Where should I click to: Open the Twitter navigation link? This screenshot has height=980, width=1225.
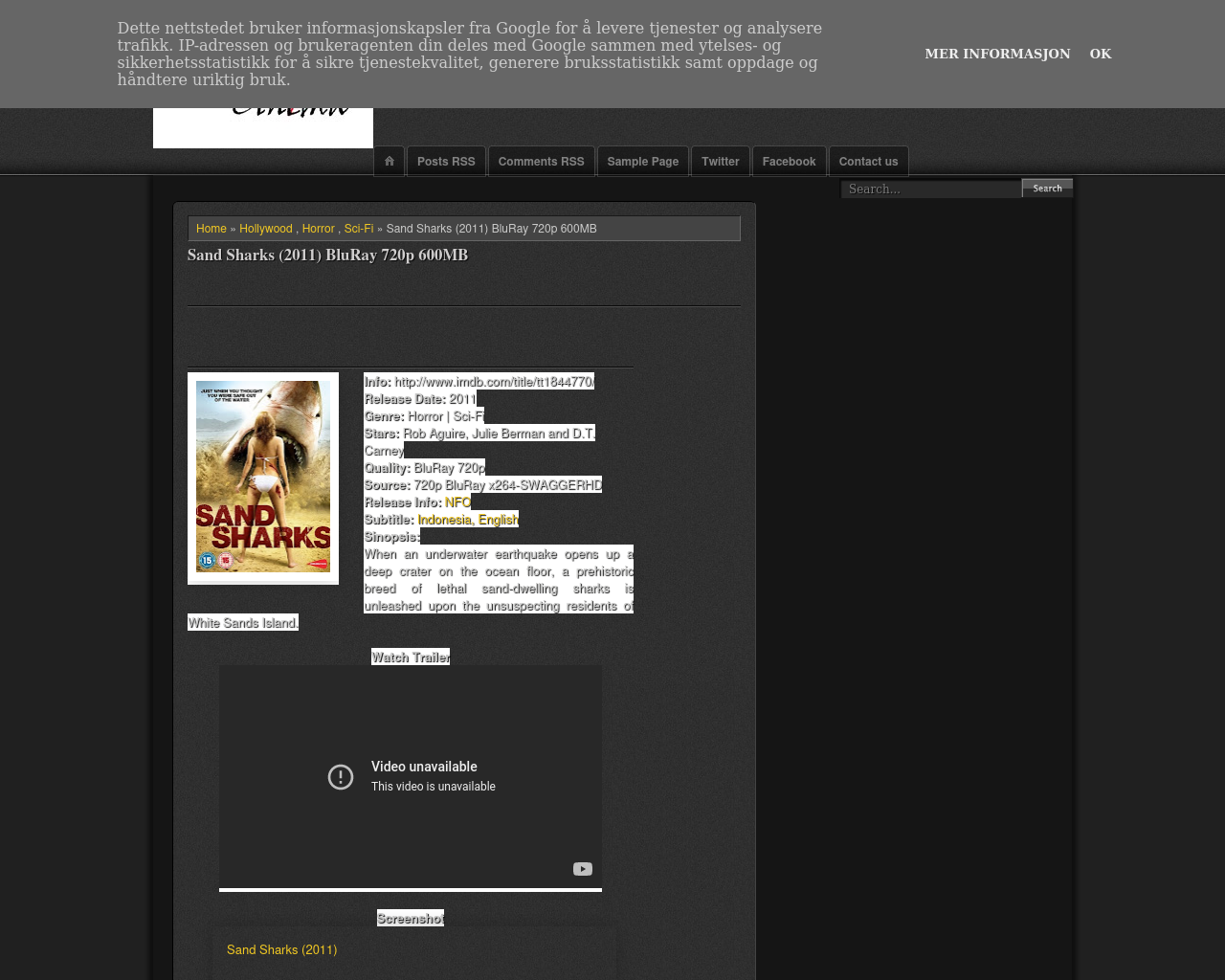pos(721,161)
